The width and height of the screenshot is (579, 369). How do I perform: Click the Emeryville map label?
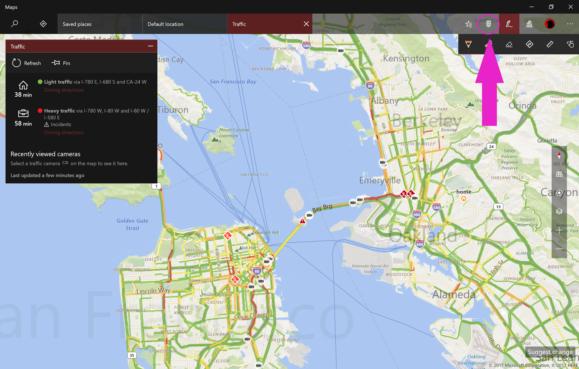[380, 180]
